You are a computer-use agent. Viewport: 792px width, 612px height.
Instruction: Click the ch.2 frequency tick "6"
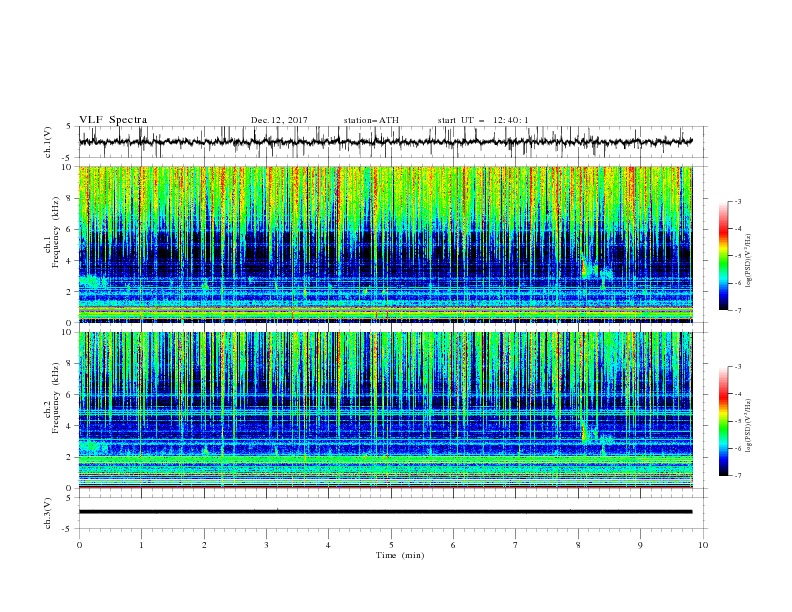coord(71,395)
